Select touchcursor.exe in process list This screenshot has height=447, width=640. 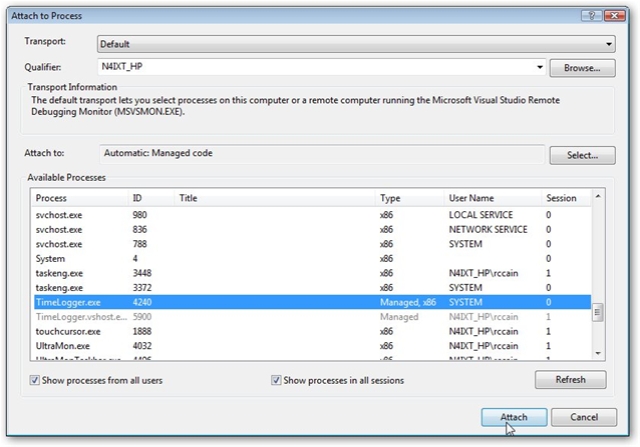[67, 330]
